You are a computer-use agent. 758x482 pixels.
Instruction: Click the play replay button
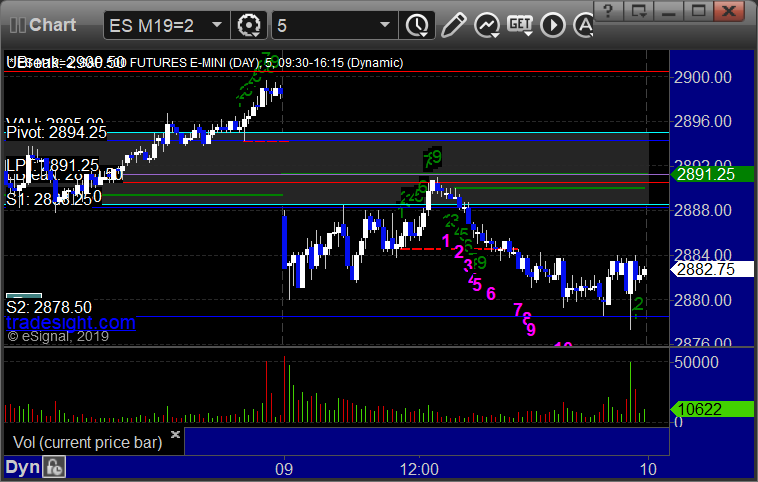pyautogui.click(x=553, y=25)
